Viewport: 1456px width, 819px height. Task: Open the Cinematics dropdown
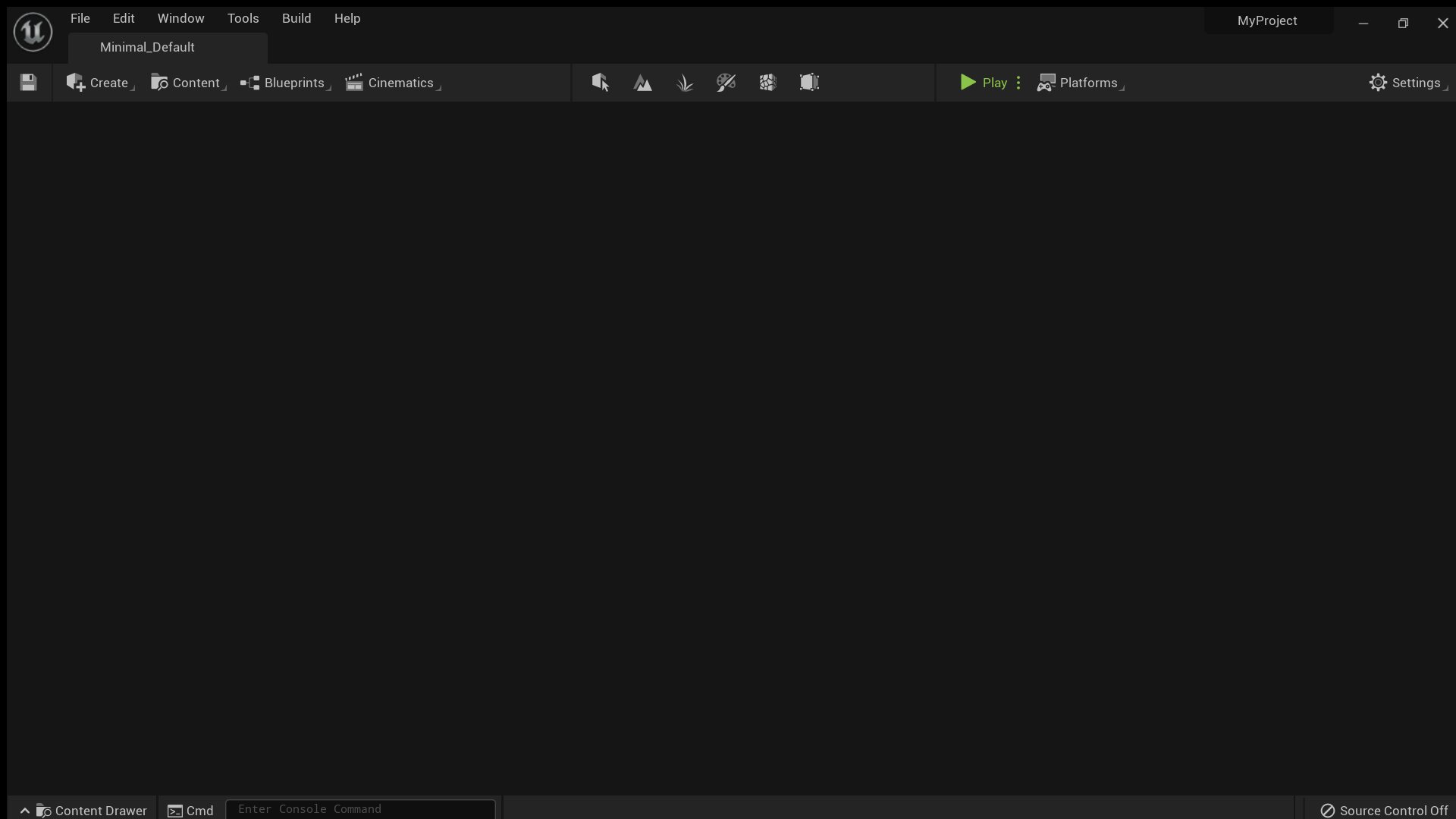[391, 83]
